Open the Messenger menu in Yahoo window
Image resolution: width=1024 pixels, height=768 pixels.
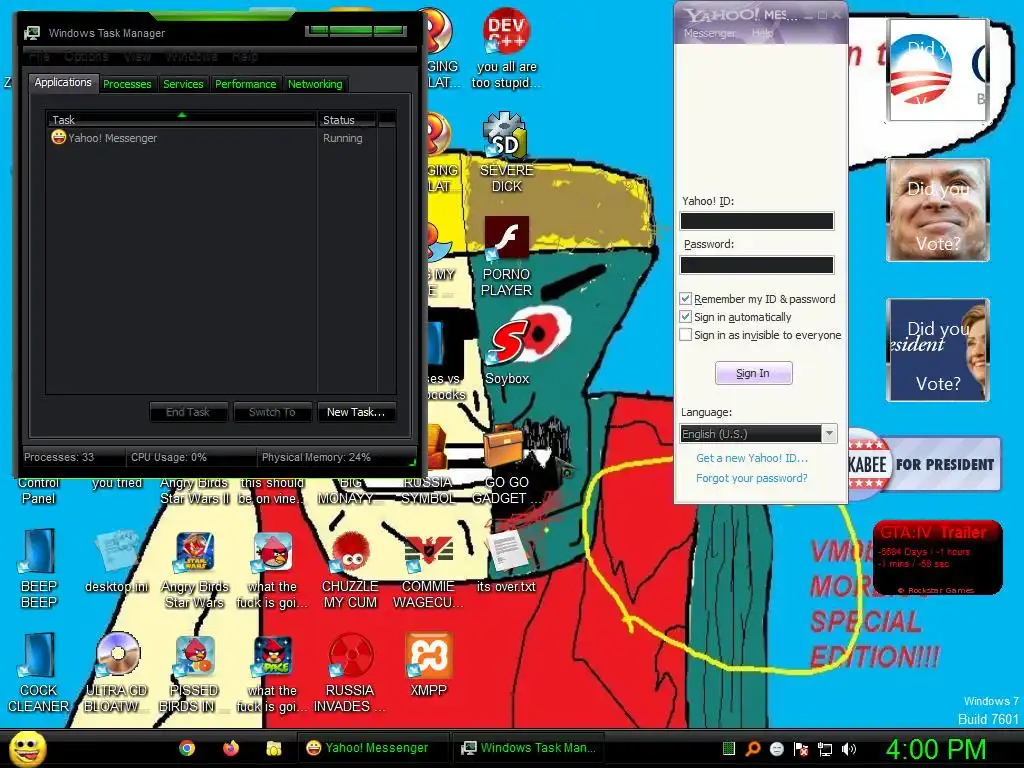pos(709,33)
